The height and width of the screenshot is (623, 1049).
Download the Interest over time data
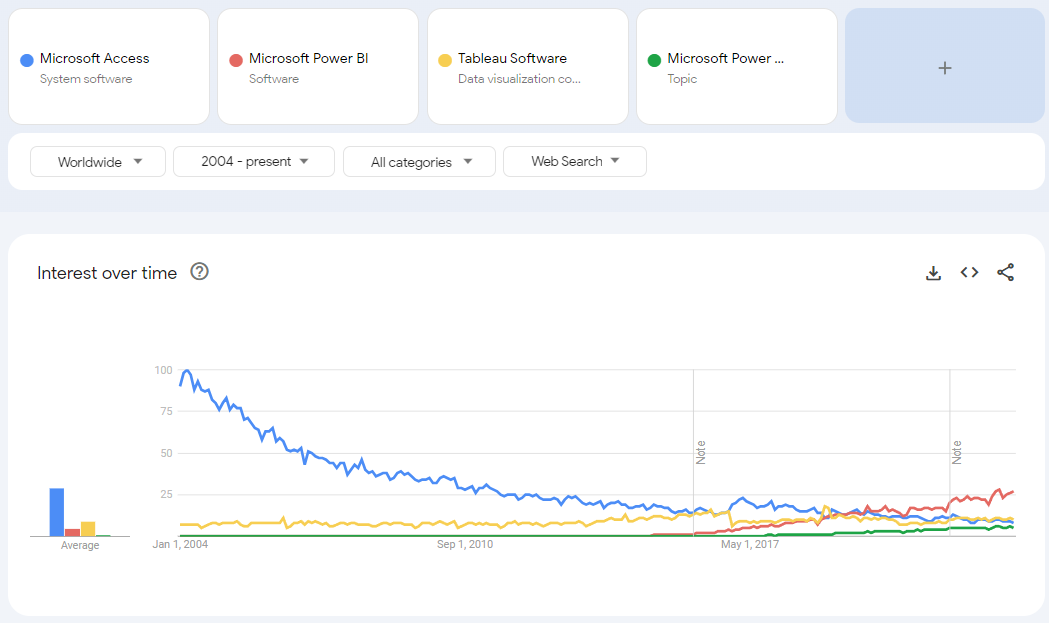click(x=933, y=273)
